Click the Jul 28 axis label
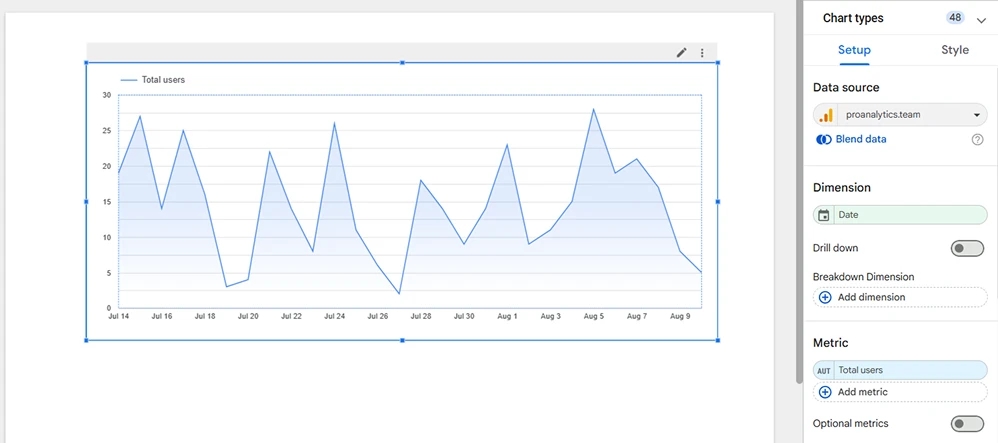 click(x=421, y=316)
